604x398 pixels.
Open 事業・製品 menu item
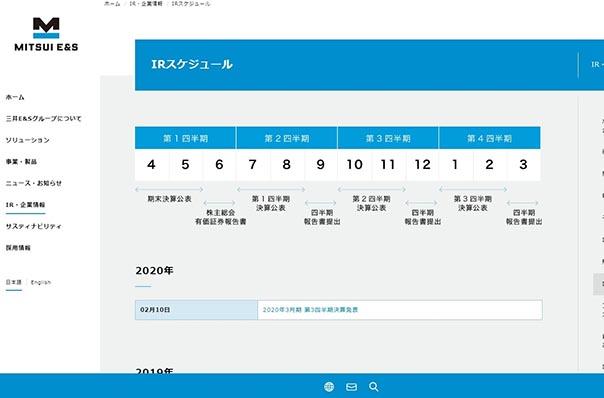[21, 162]
